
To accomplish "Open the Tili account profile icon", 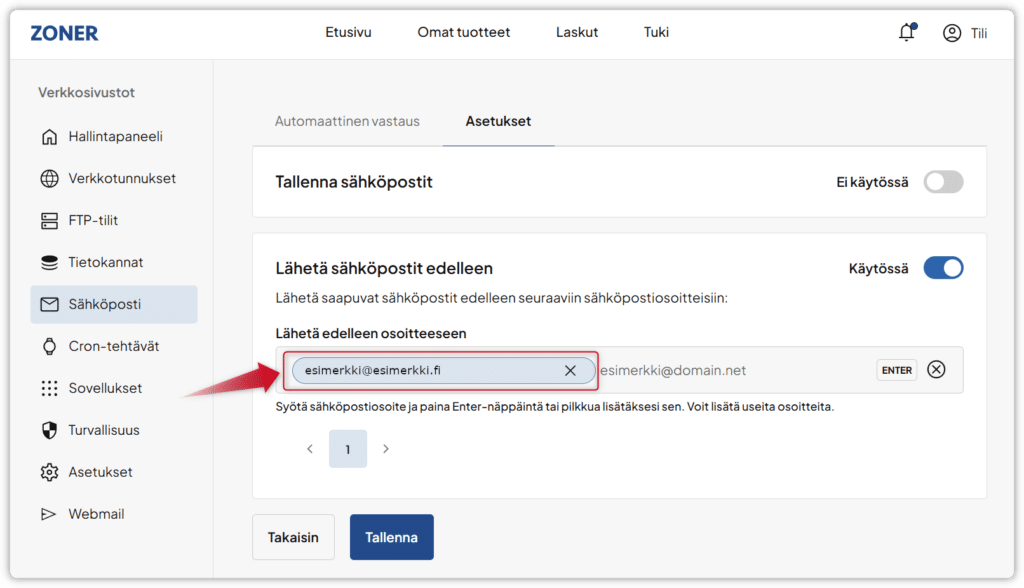I will (x=952, y=33).
